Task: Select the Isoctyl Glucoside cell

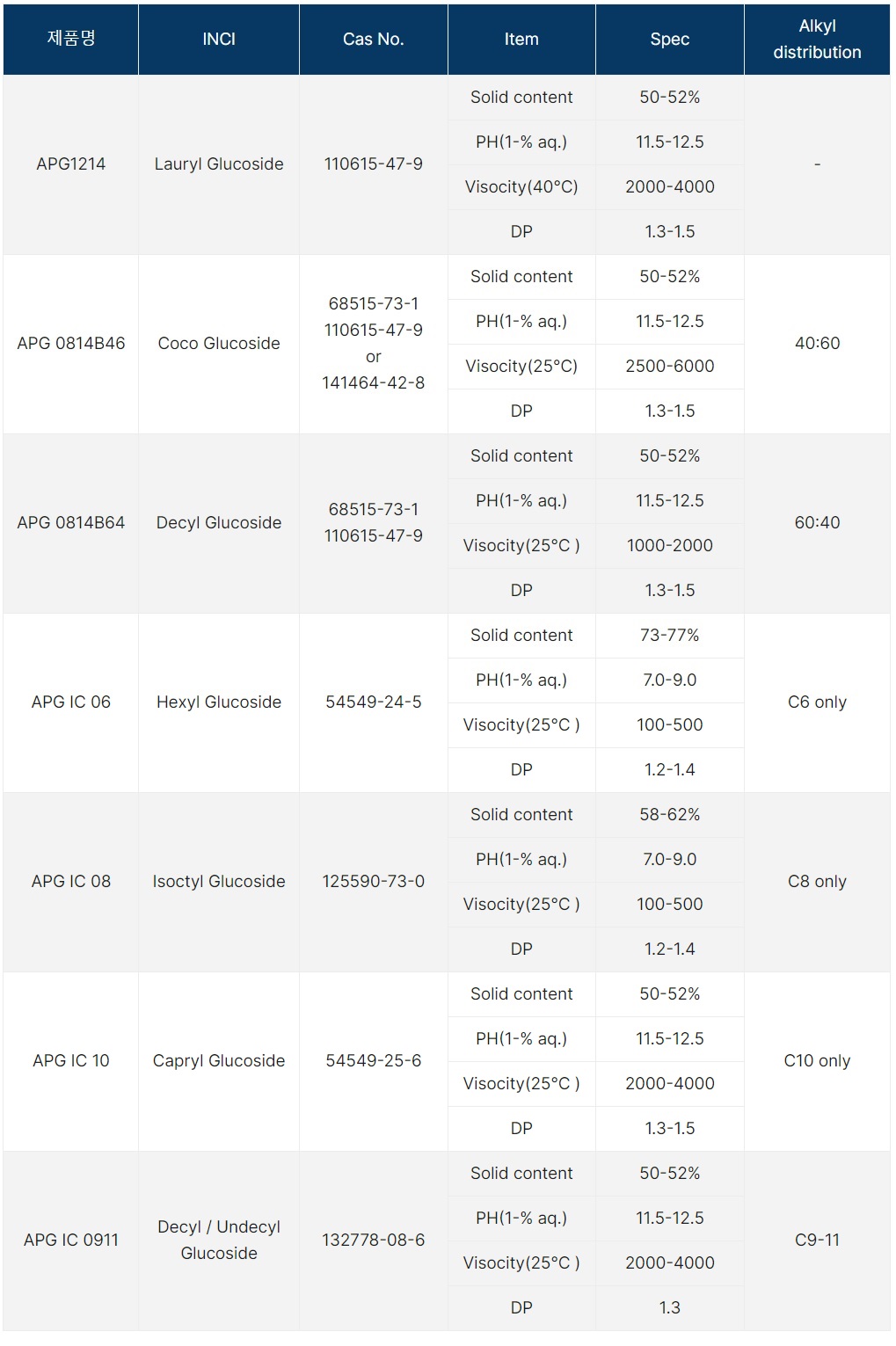Action: pyautogui.click(x=219, y=882)
